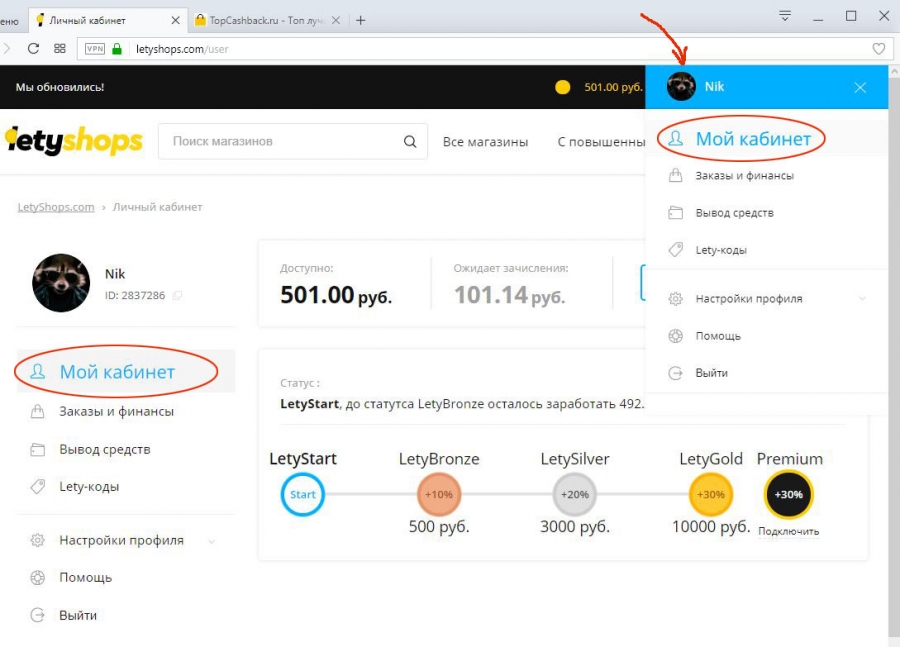Close the TopCashback.ru tab

pos(336,20)
